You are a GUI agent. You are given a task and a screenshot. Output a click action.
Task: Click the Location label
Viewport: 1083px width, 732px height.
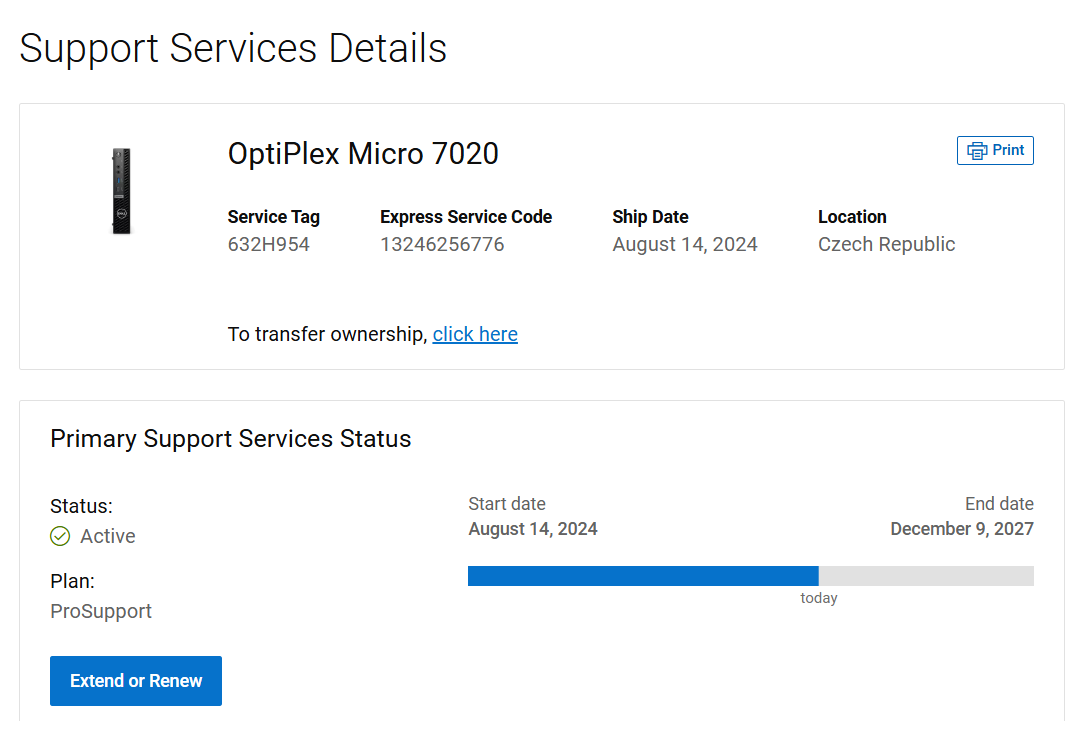tap(852, 217)
